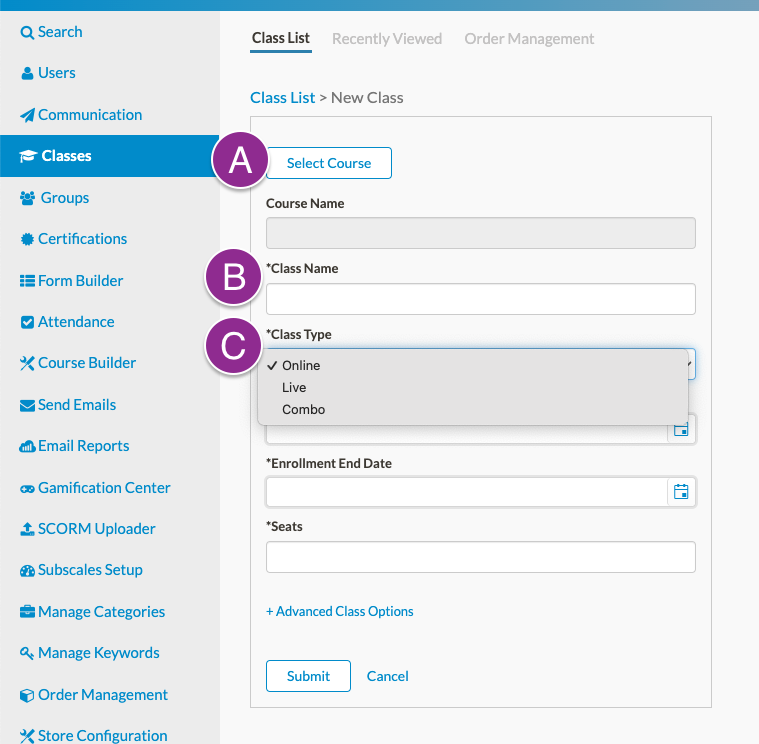The height and width of the screenshot is (744, 759).
Task: Open Manage Keywords sidebar entry
Action: pos(98,653)
